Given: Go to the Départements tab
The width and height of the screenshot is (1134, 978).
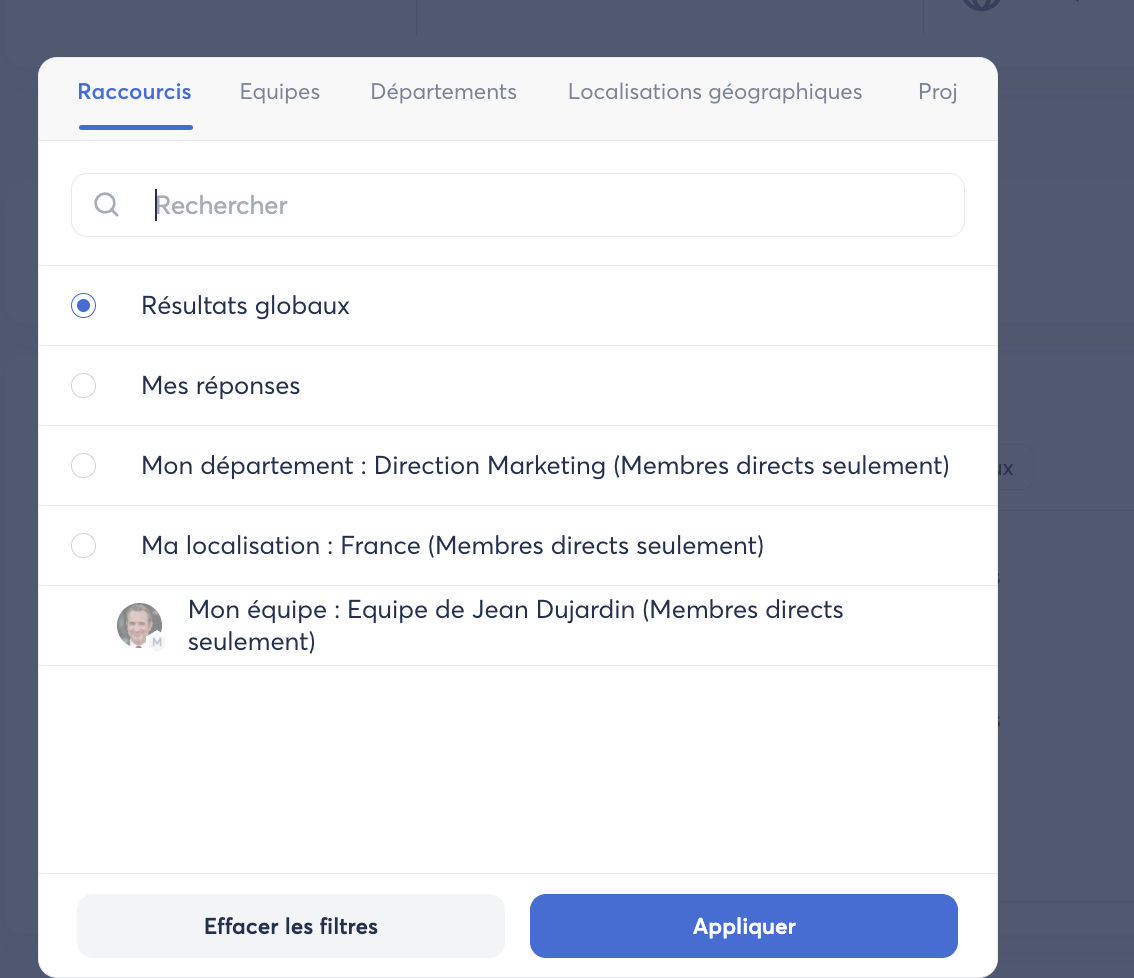Looking at the screenshot, I should click(x=443, y=92).
